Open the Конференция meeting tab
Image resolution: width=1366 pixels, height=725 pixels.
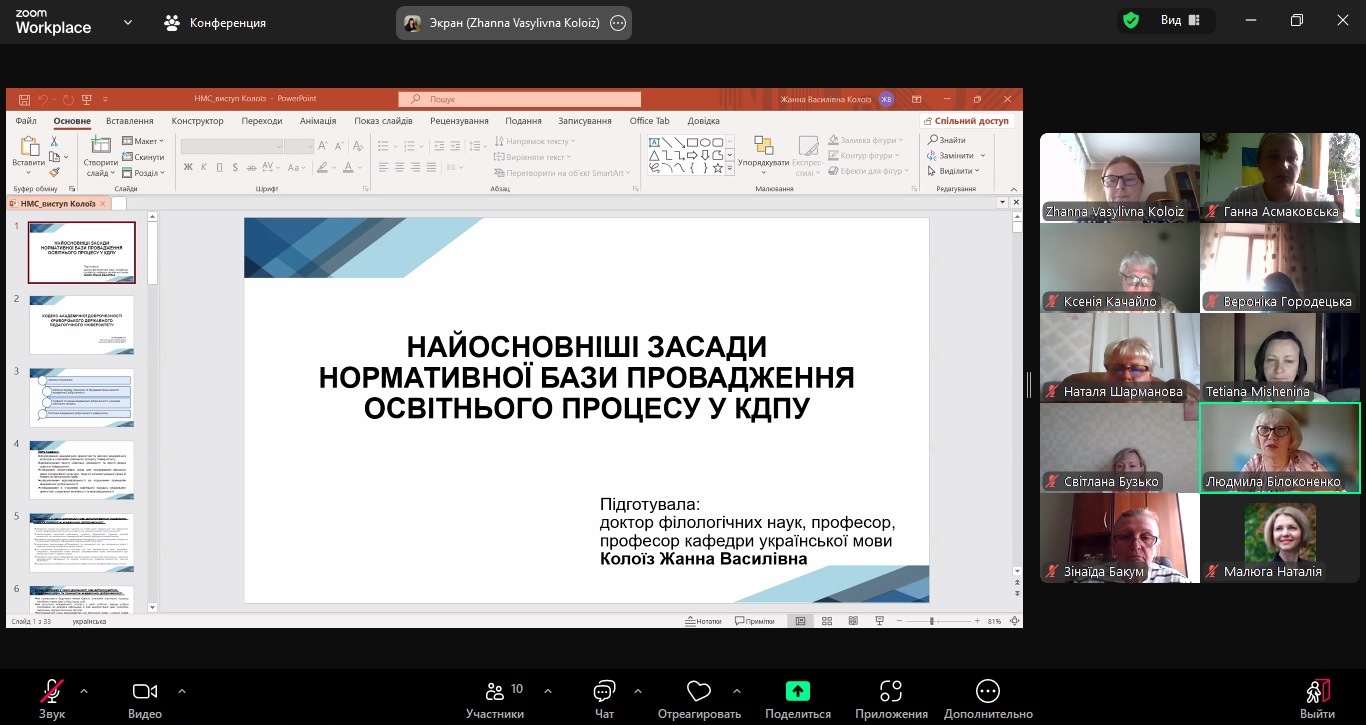pos(215,22)
